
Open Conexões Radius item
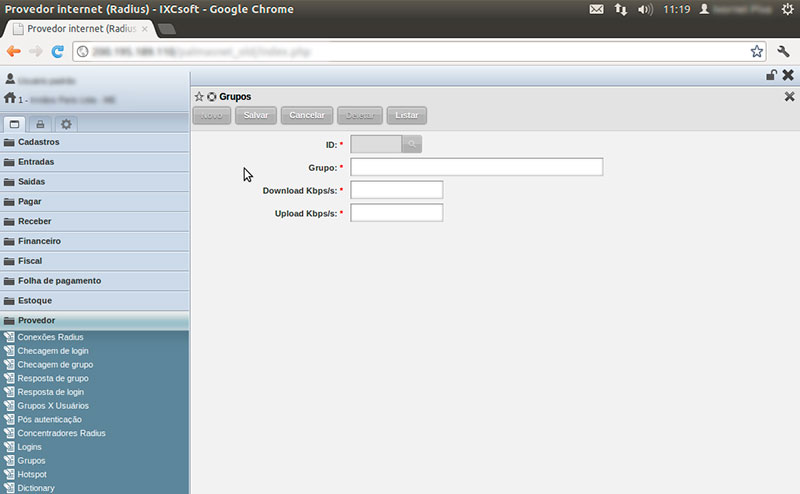coord(50,337)
